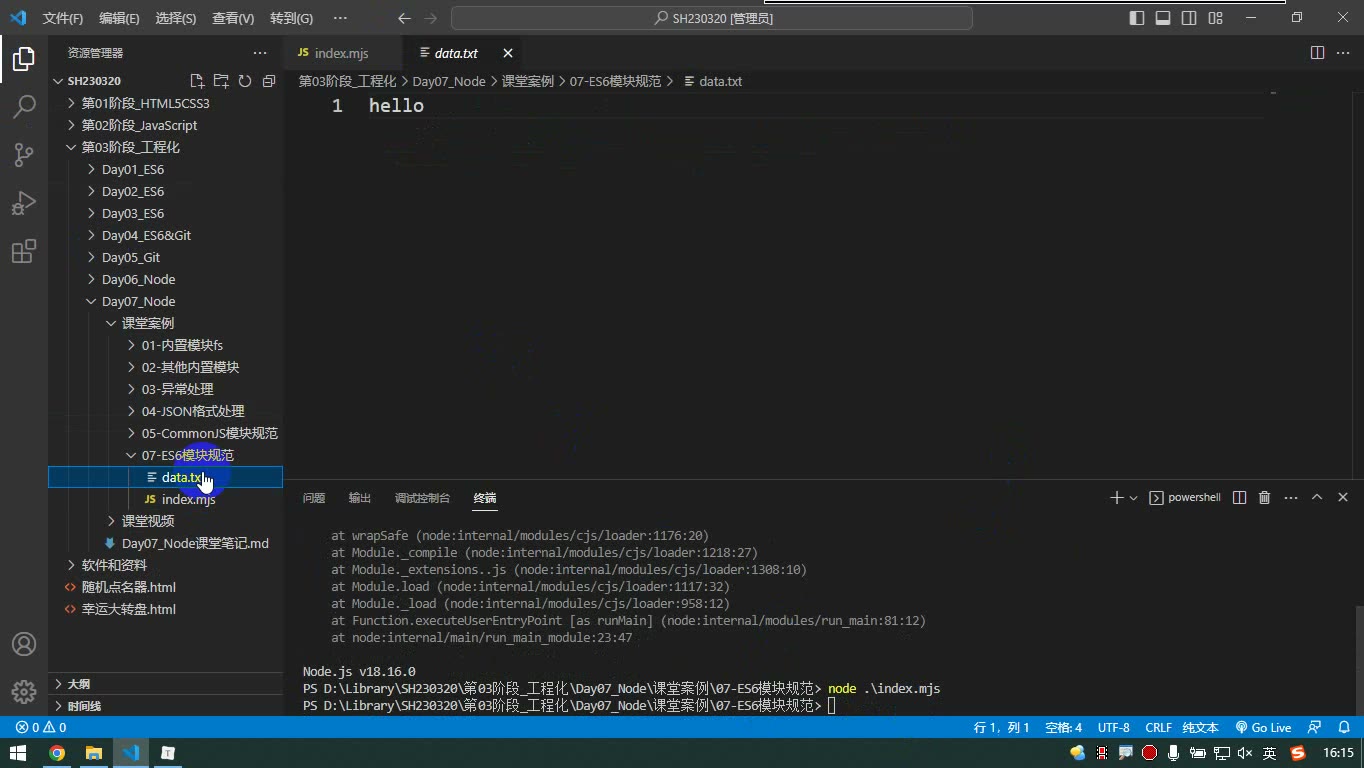Collapse all folders in explorer
Viewport: 1364px width, 768px height.
tap(269, 81)
